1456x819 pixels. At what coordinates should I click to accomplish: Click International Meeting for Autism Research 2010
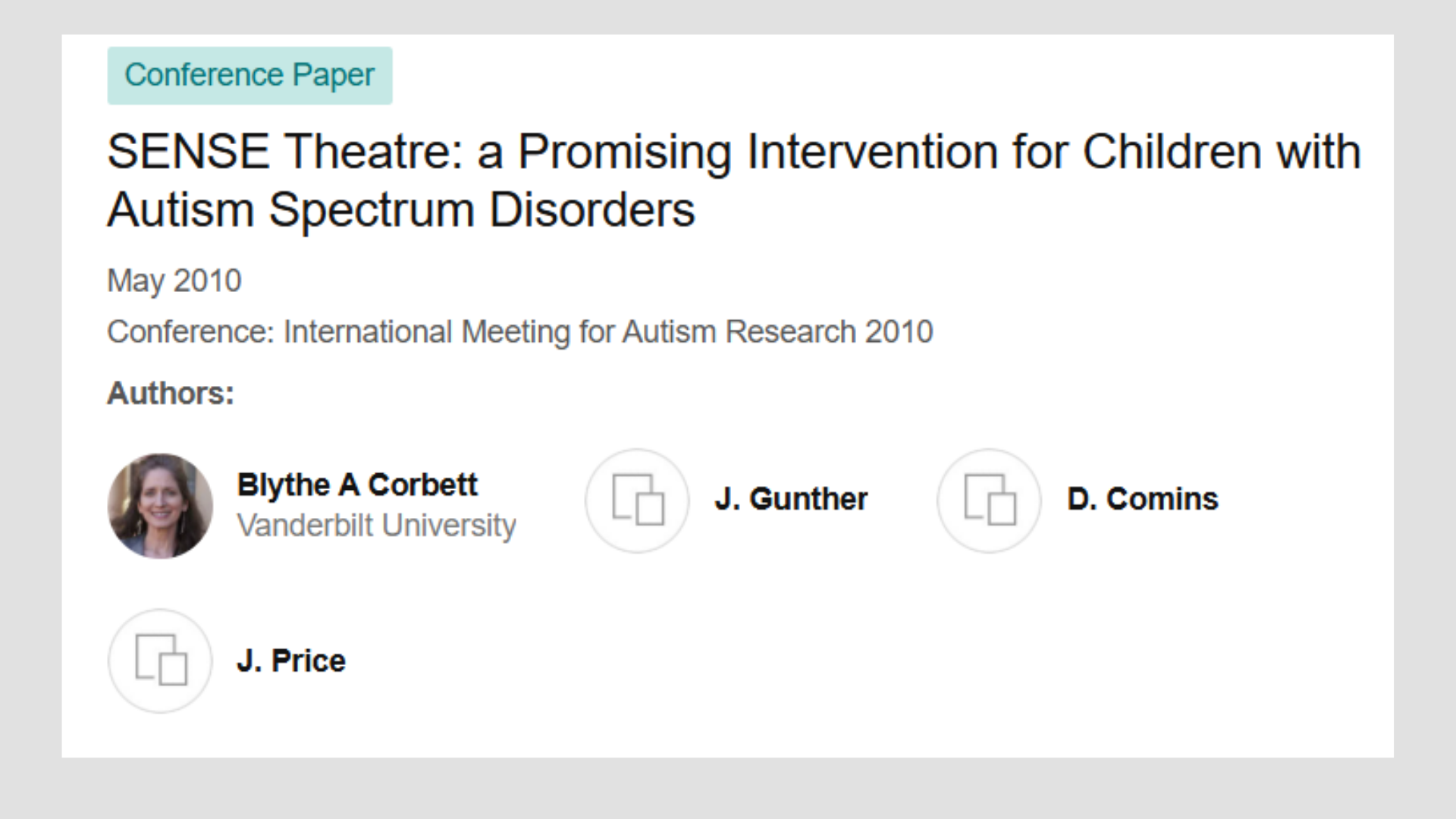608,332
